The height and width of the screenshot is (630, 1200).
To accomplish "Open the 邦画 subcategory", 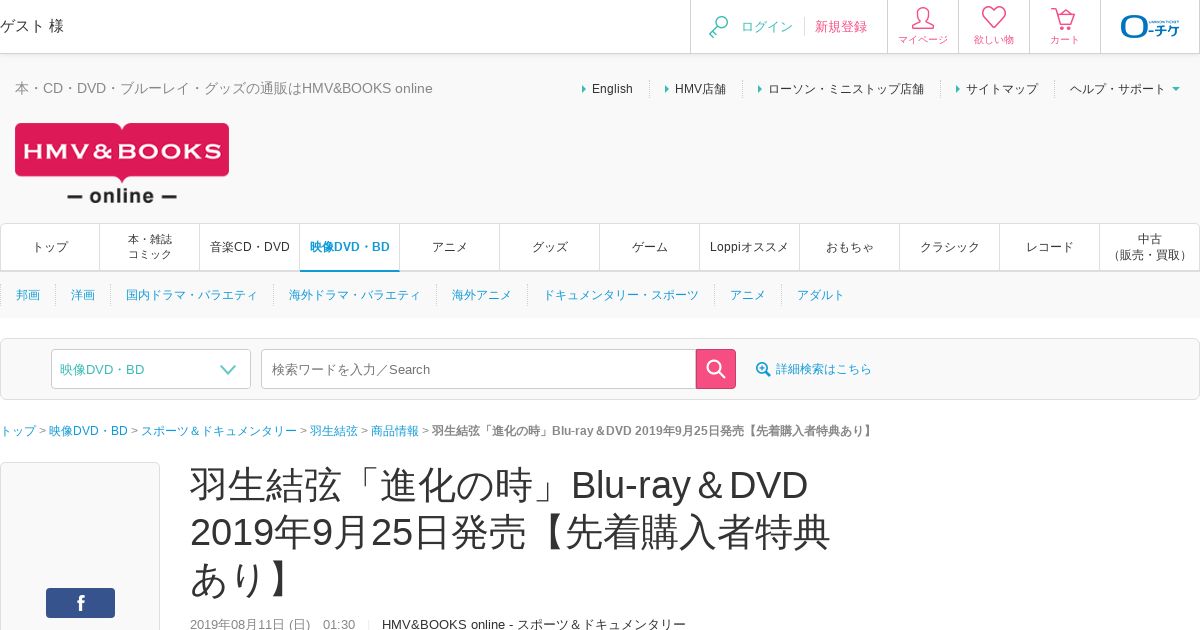I will pyautogui.click(x=28, y=295).
